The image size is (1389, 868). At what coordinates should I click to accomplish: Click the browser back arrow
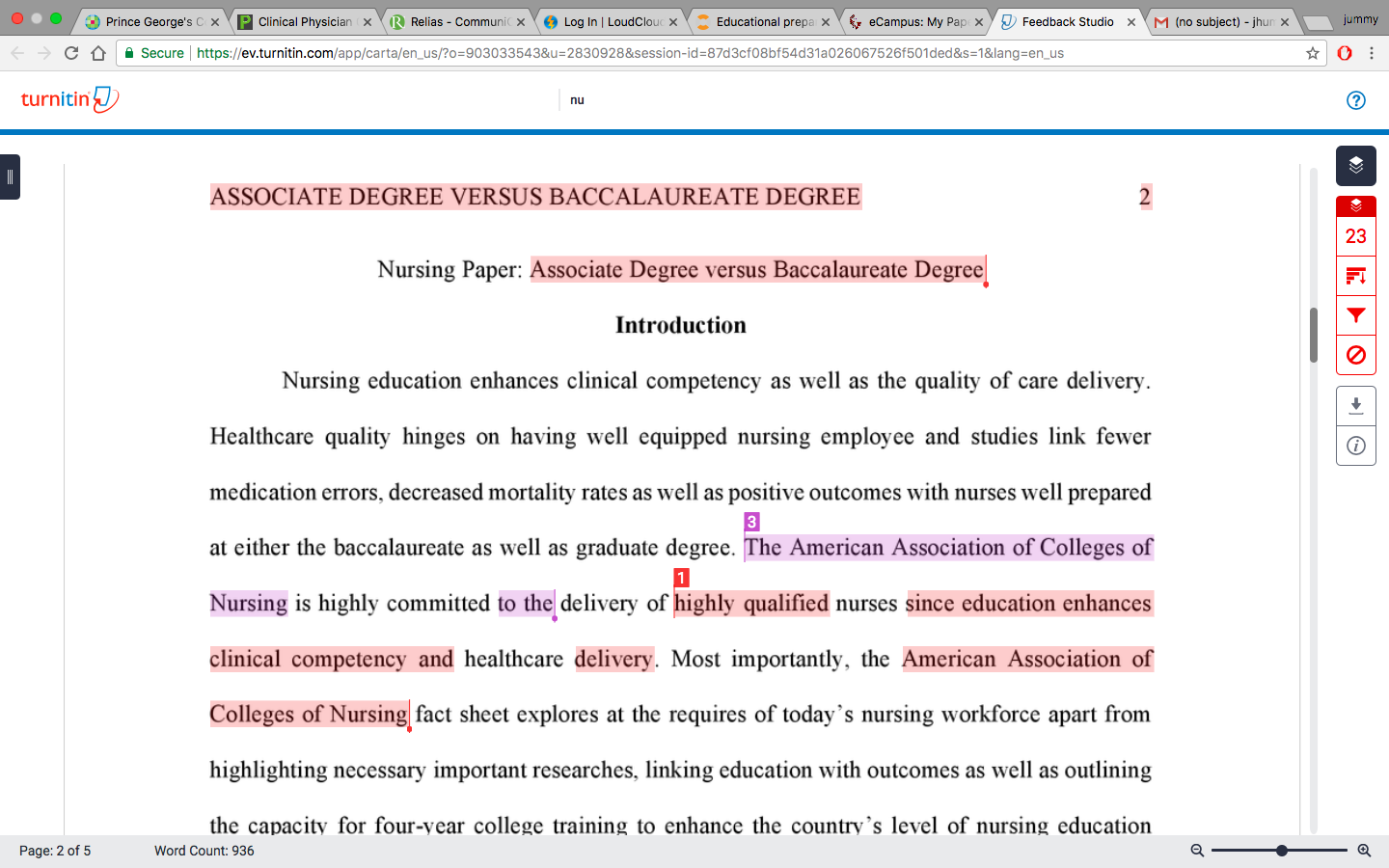coord(17,53)
